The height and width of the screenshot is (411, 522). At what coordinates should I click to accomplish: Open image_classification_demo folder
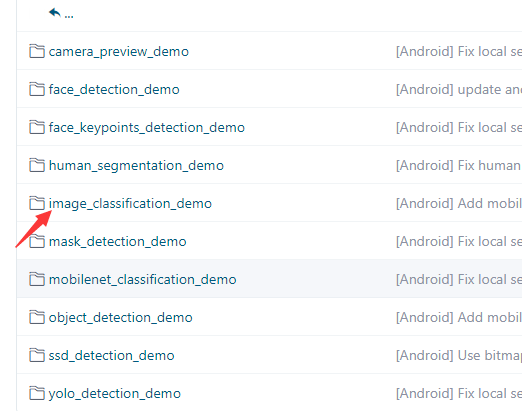coord(130,204)
